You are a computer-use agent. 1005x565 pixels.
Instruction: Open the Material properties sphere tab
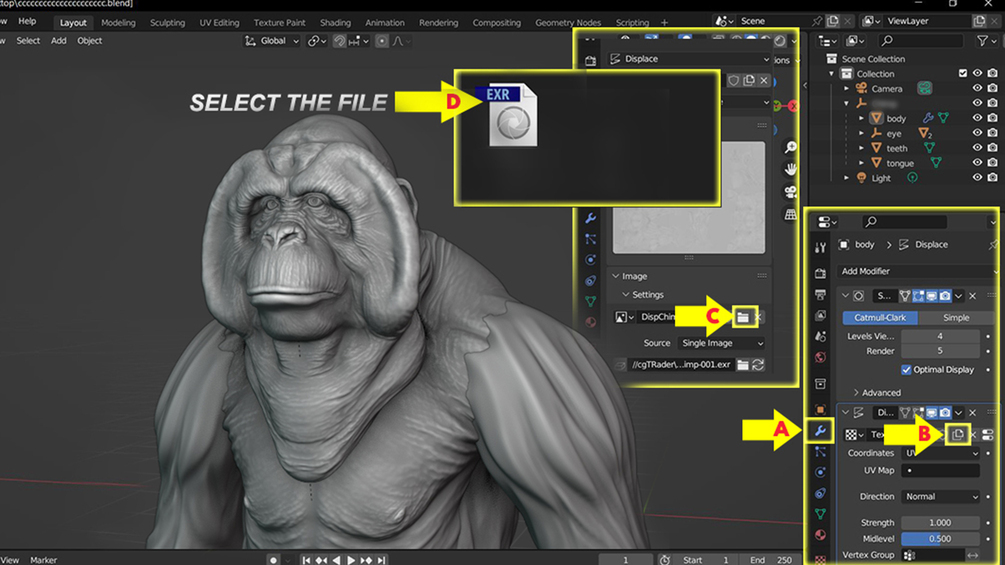click(820, 535)
